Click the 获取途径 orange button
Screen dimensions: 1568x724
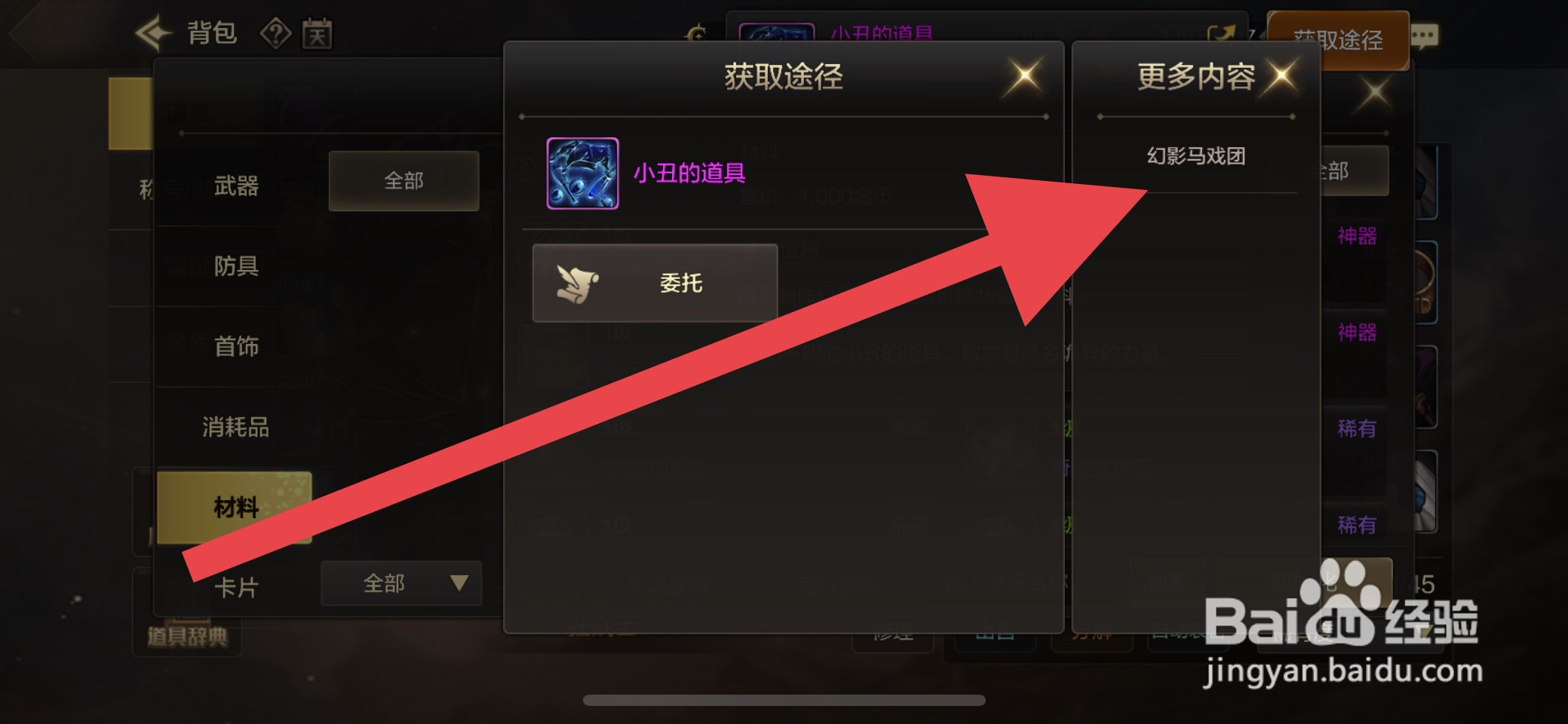1338,41
